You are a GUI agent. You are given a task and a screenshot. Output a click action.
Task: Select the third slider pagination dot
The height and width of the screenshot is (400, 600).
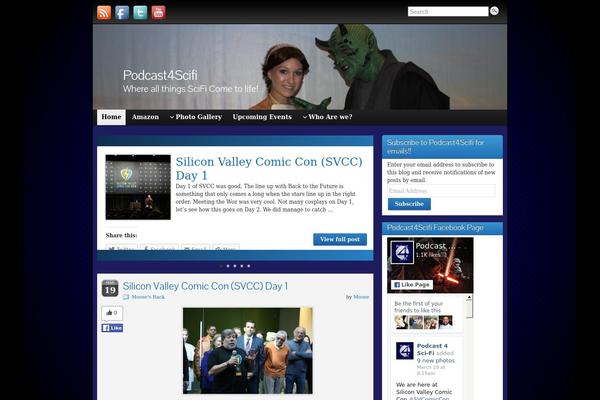(235, 266)
